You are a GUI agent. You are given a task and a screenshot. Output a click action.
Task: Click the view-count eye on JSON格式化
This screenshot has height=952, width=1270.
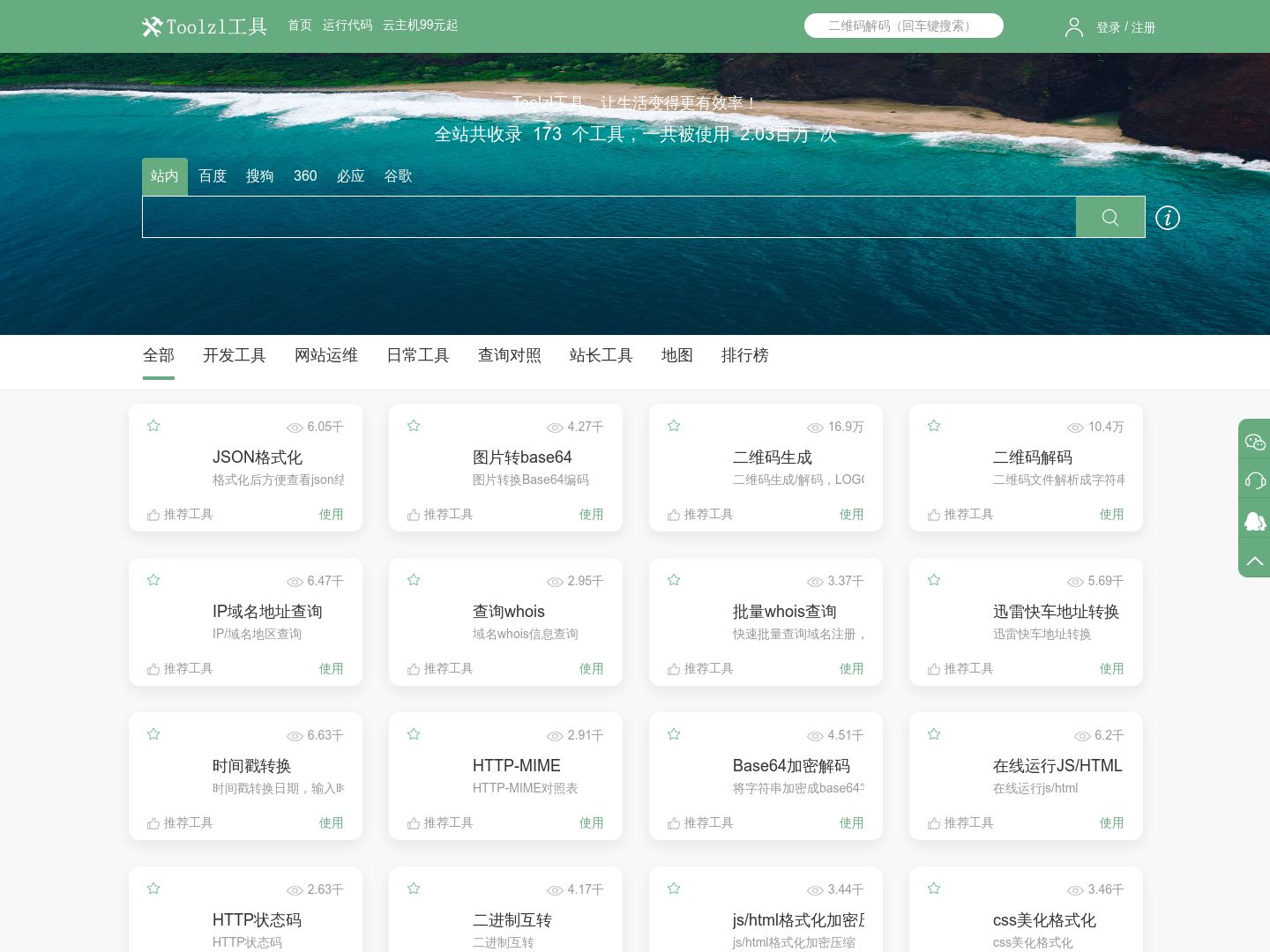coord(295,428)
